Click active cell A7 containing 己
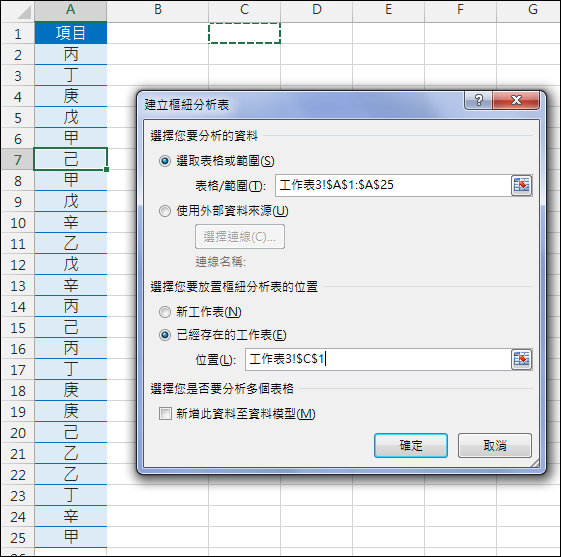This screenshot has width=561, height=557. tap(70, 159)
